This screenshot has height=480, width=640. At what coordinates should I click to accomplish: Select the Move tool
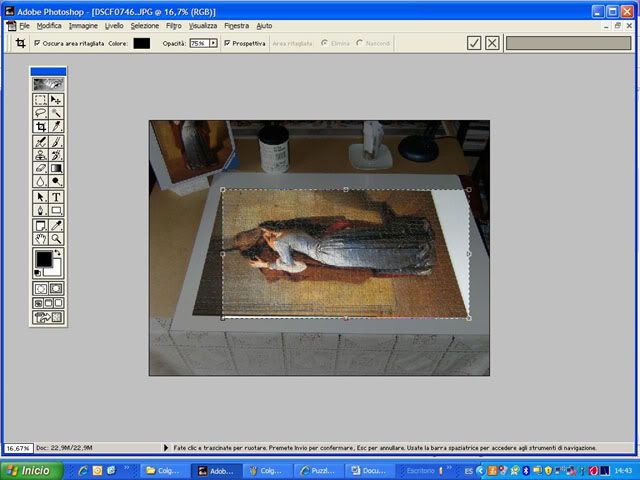(56, 100)
